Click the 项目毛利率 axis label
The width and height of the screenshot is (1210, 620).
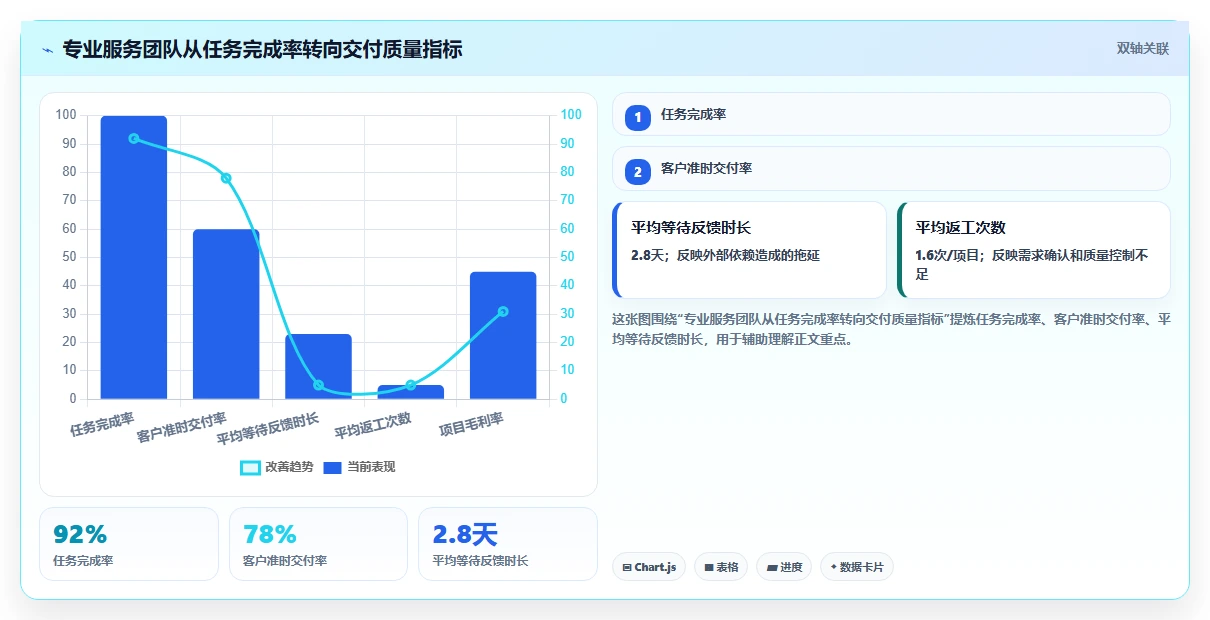click(x=471, y=423)
